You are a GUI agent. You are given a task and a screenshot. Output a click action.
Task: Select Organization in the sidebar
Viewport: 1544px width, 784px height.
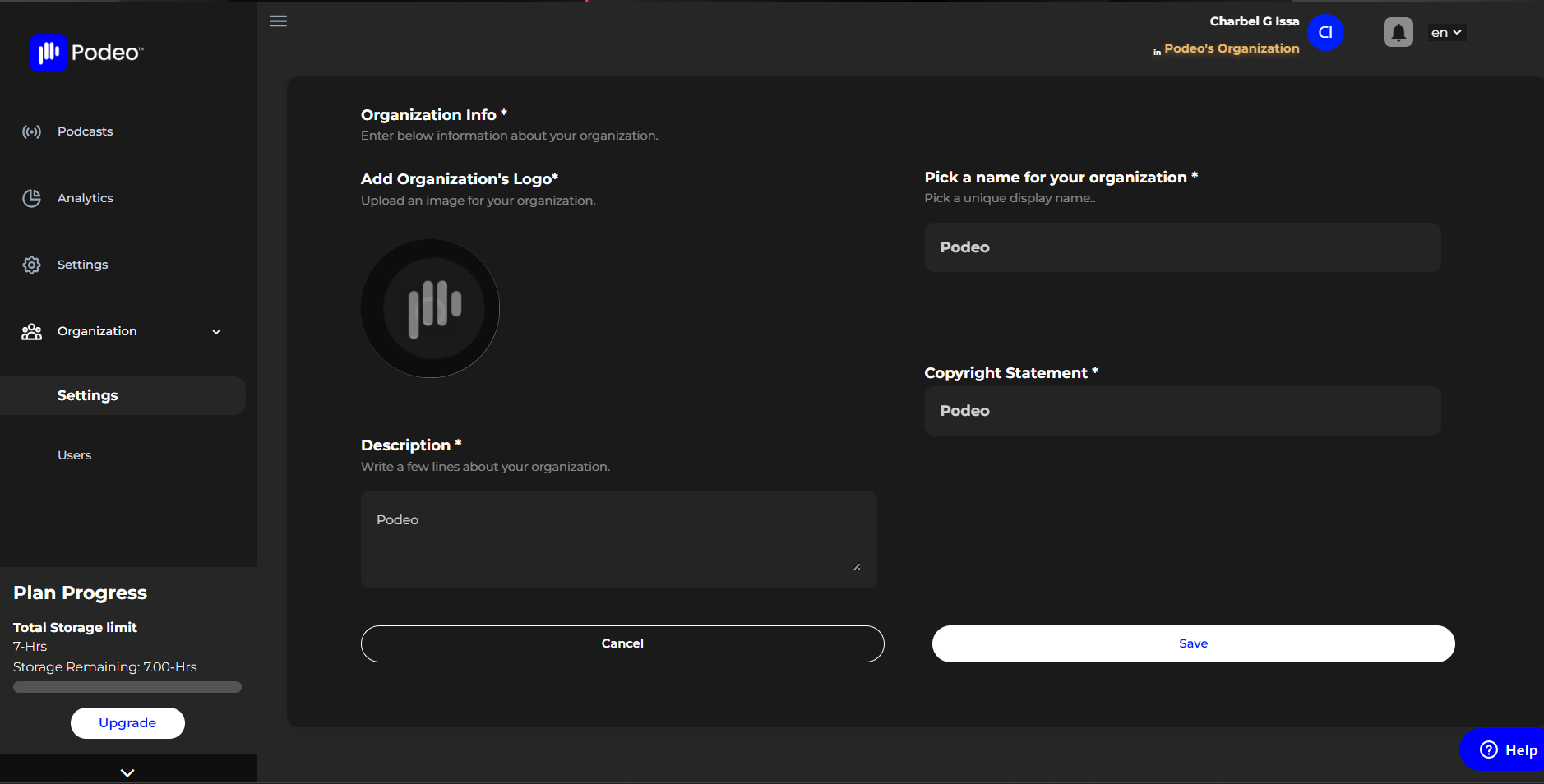(x=97, y=331)
